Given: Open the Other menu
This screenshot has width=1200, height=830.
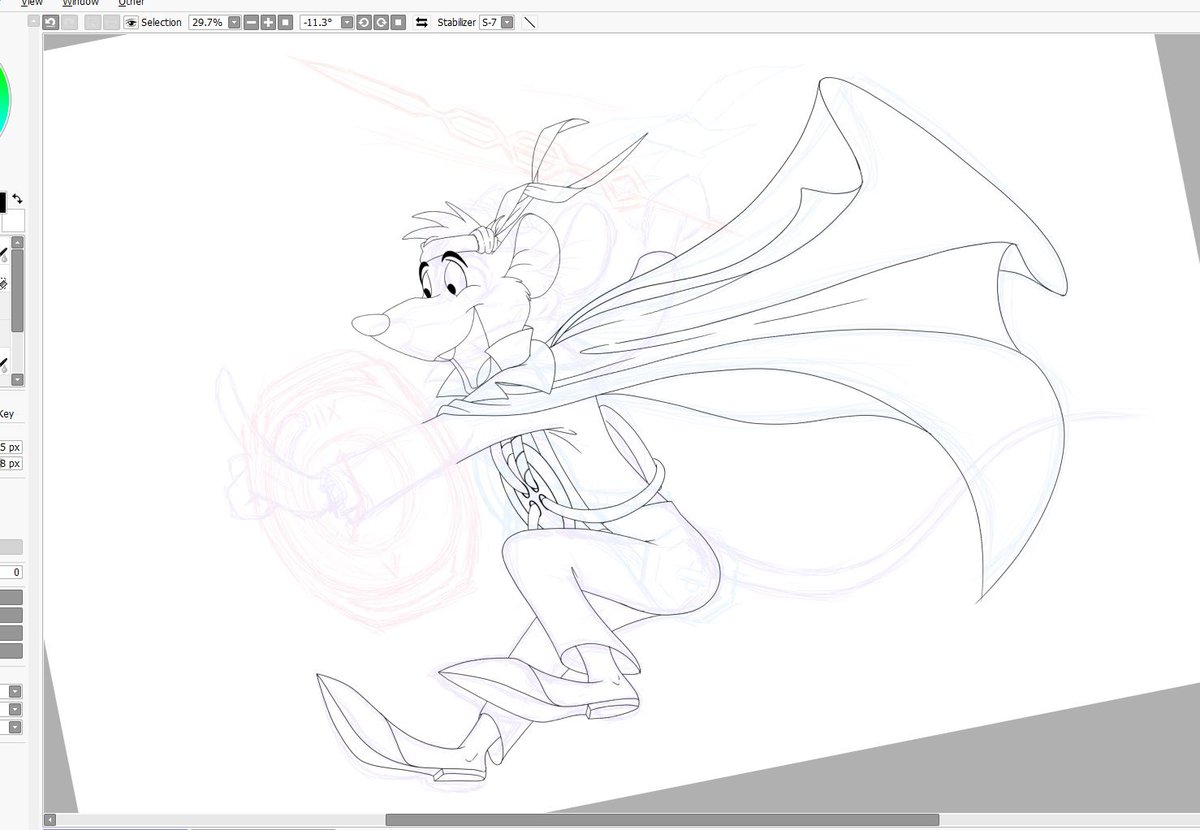Looking at the screenshot, I should [x=131, y=3].
